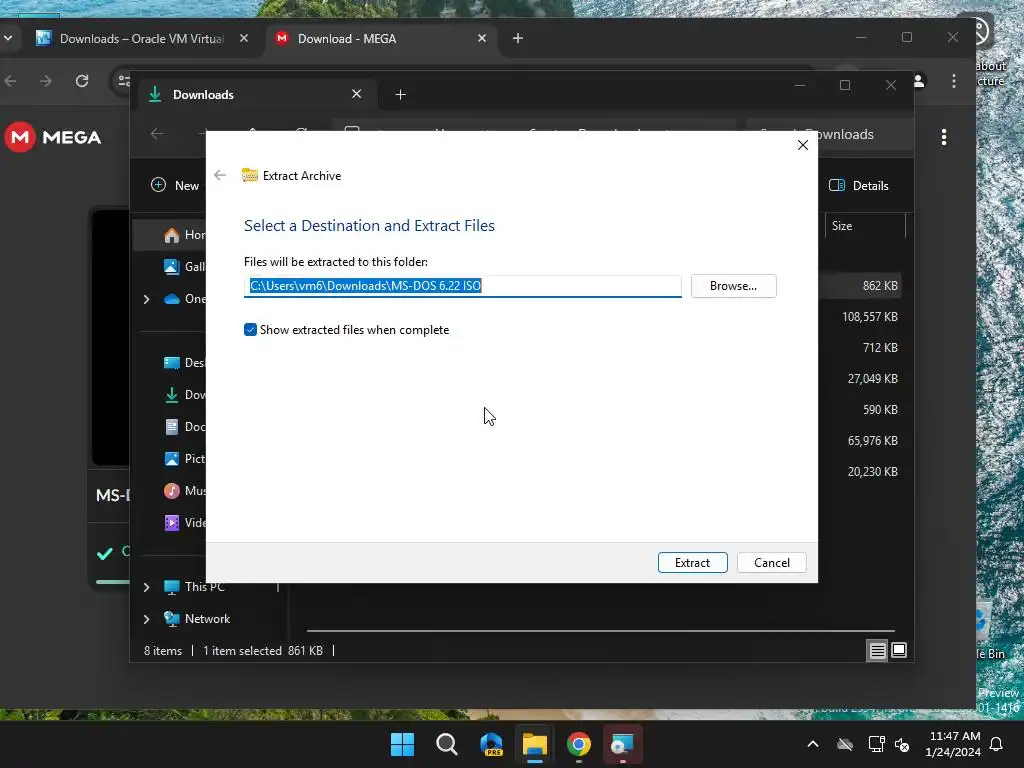The width and height of the screenshot is (1024, 768).
Task: Click the muted volume tray icon
Action: click(x=903, y=744)
